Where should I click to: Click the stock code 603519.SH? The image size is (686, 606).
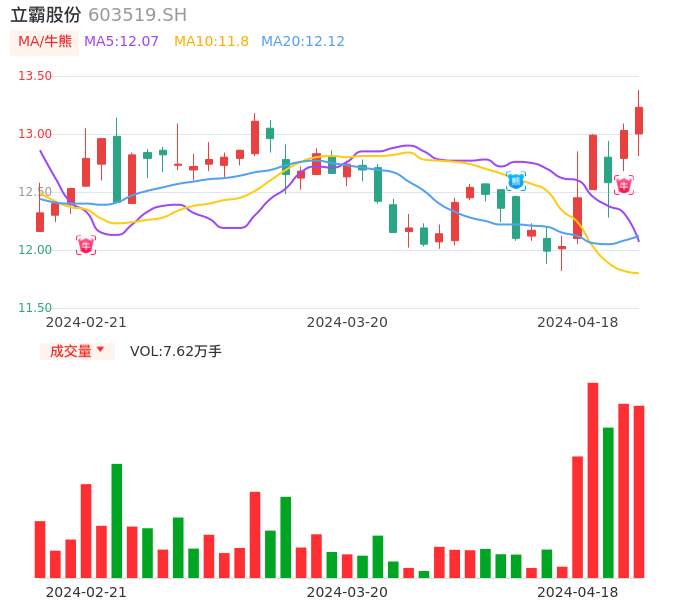pos(137,15)
